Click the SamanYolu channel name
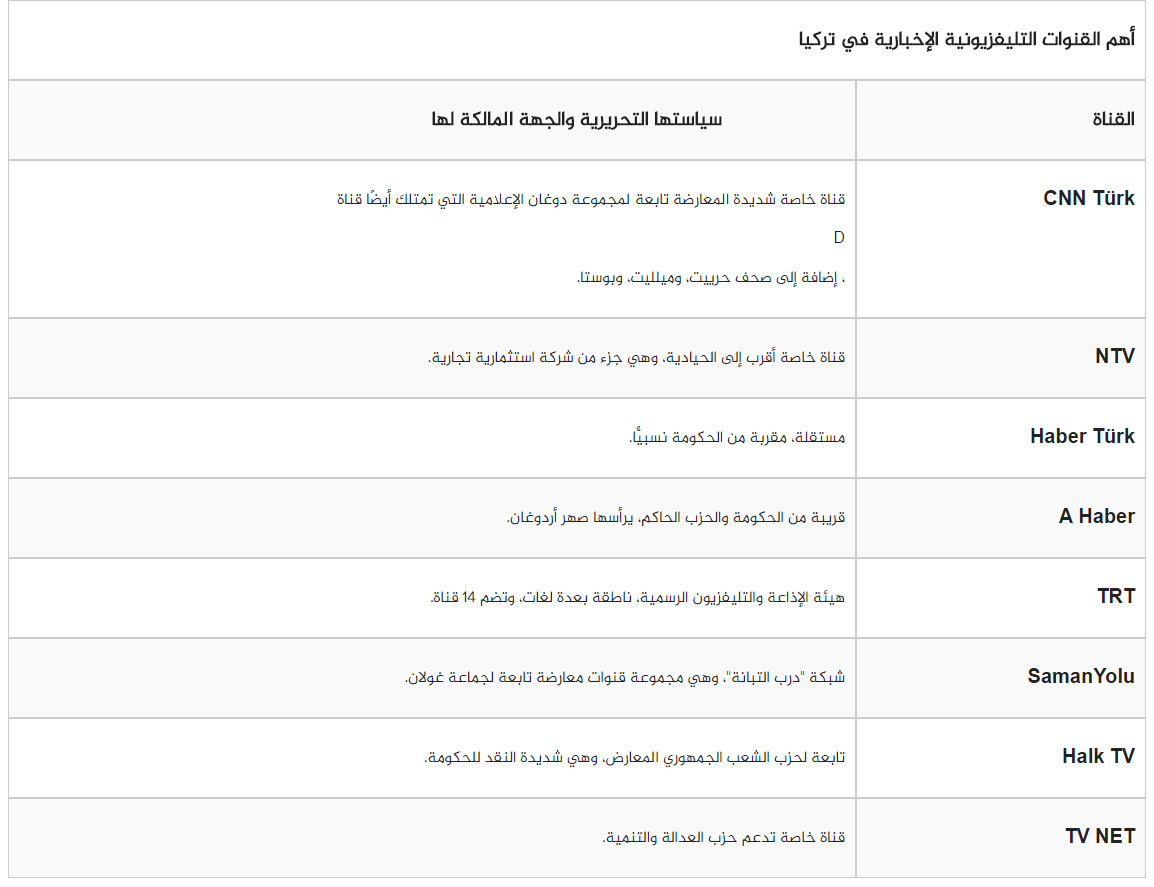Screen dimensions: 1154x887 pos(1081,676)
